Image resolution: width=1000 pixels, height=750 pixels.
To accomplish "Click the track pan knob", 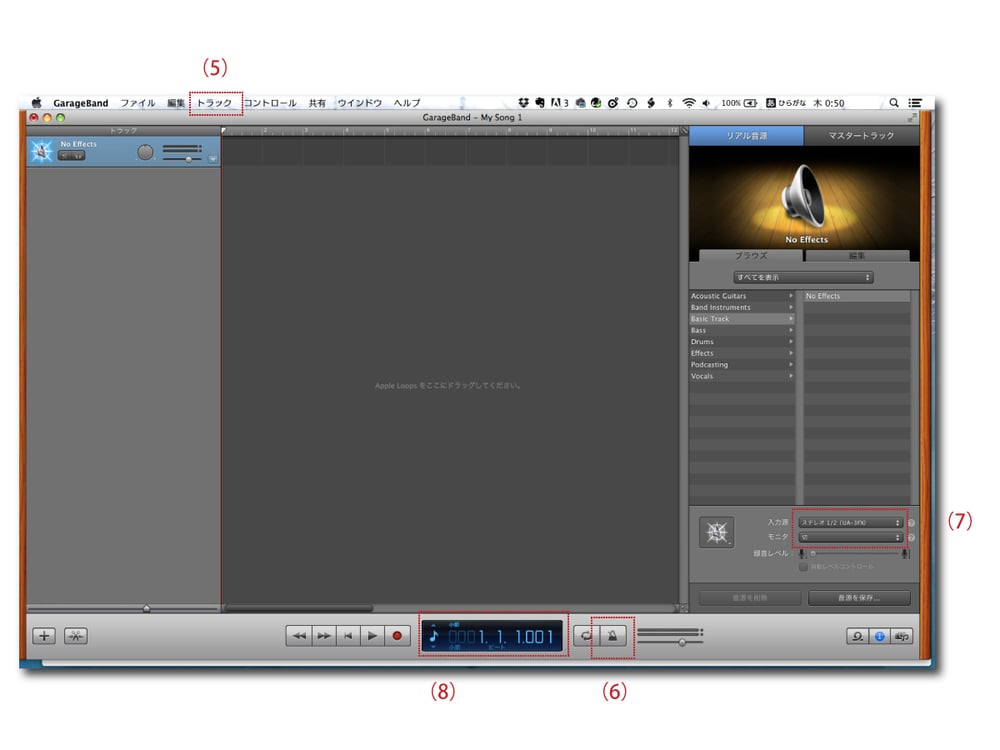I will point(145,152).
